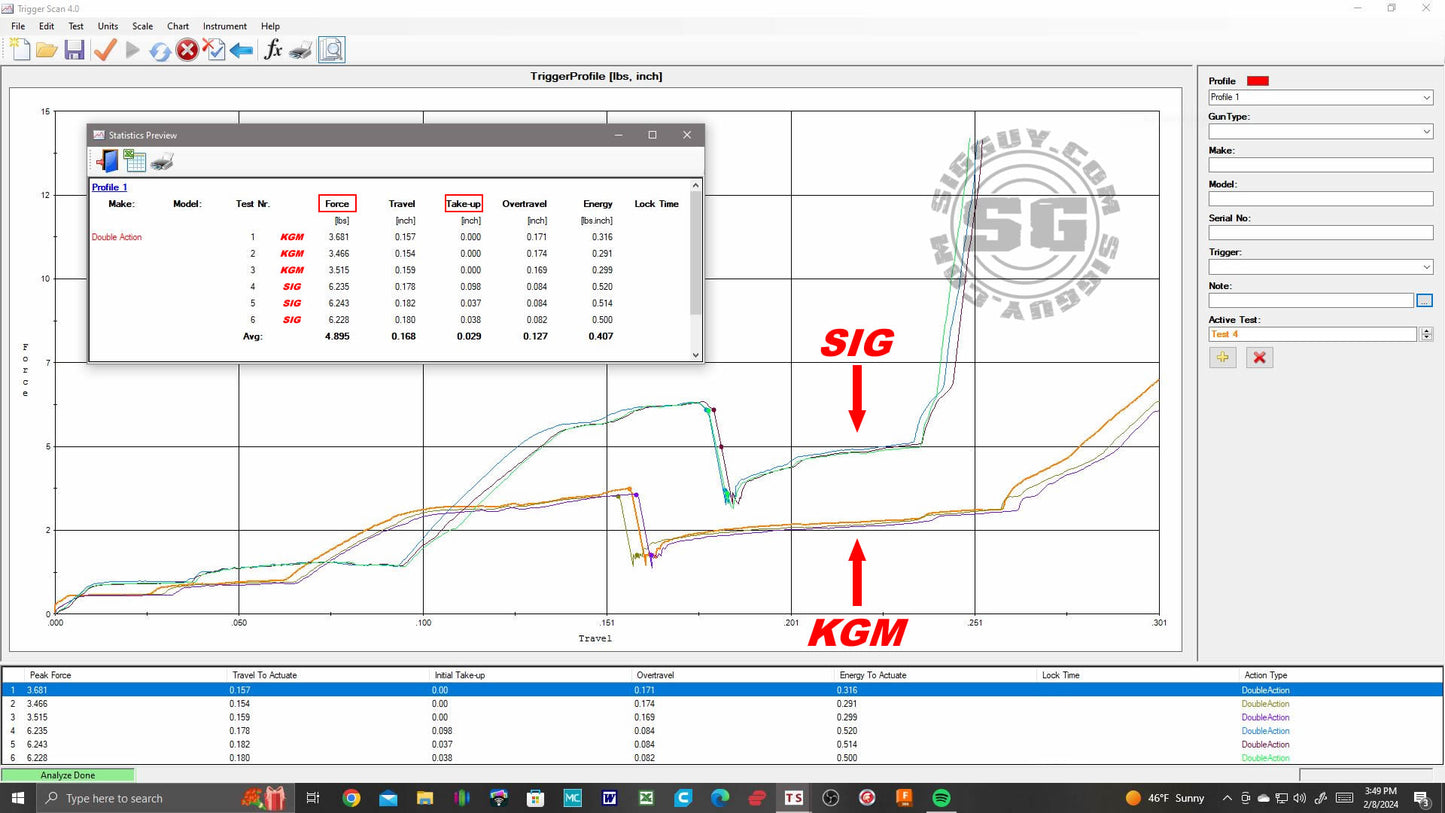Click the Serial No input field
Screen dimensions: 1445x813
pos(1321,233)
